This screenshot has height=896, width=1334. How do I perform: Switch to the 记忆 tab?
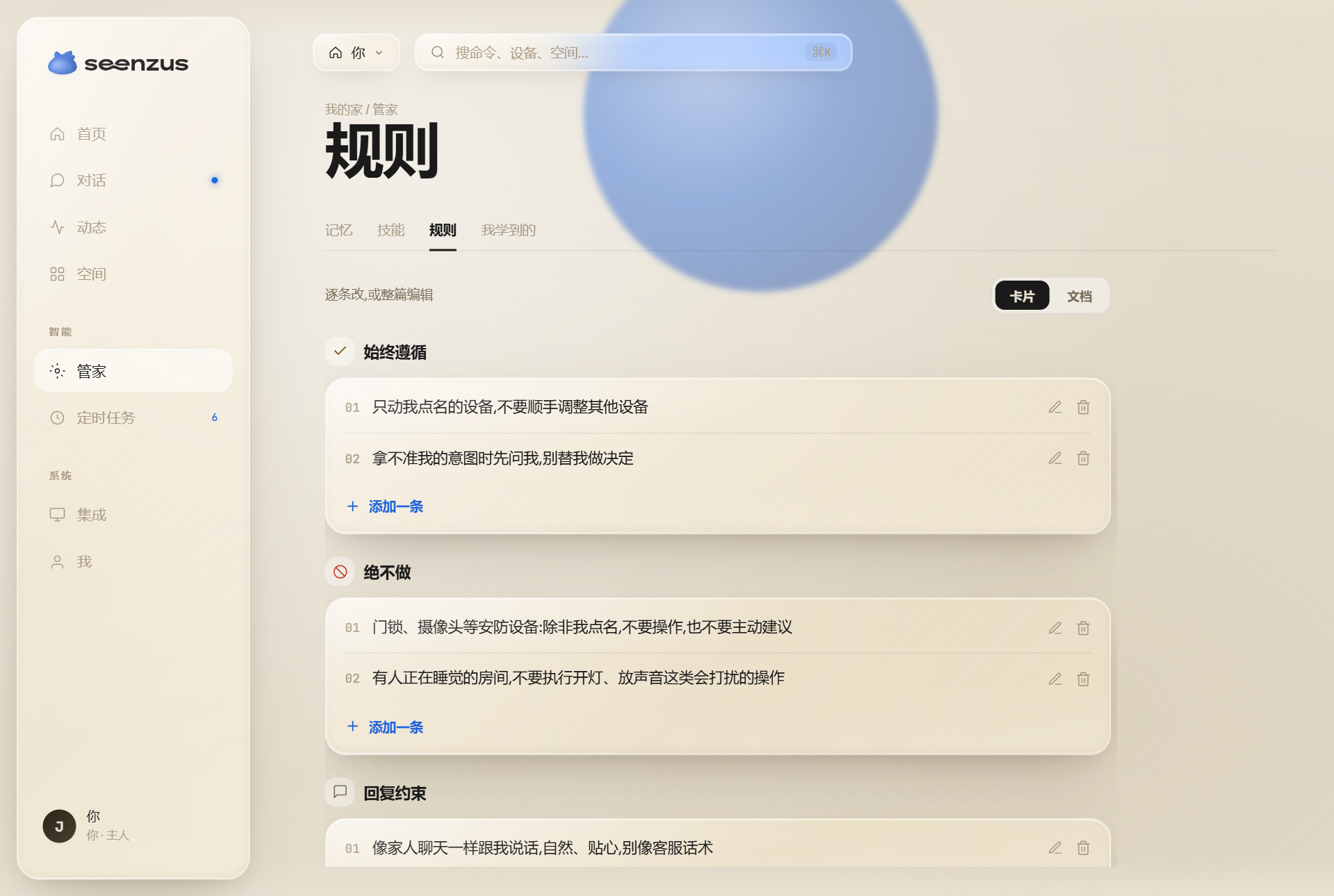338,230
